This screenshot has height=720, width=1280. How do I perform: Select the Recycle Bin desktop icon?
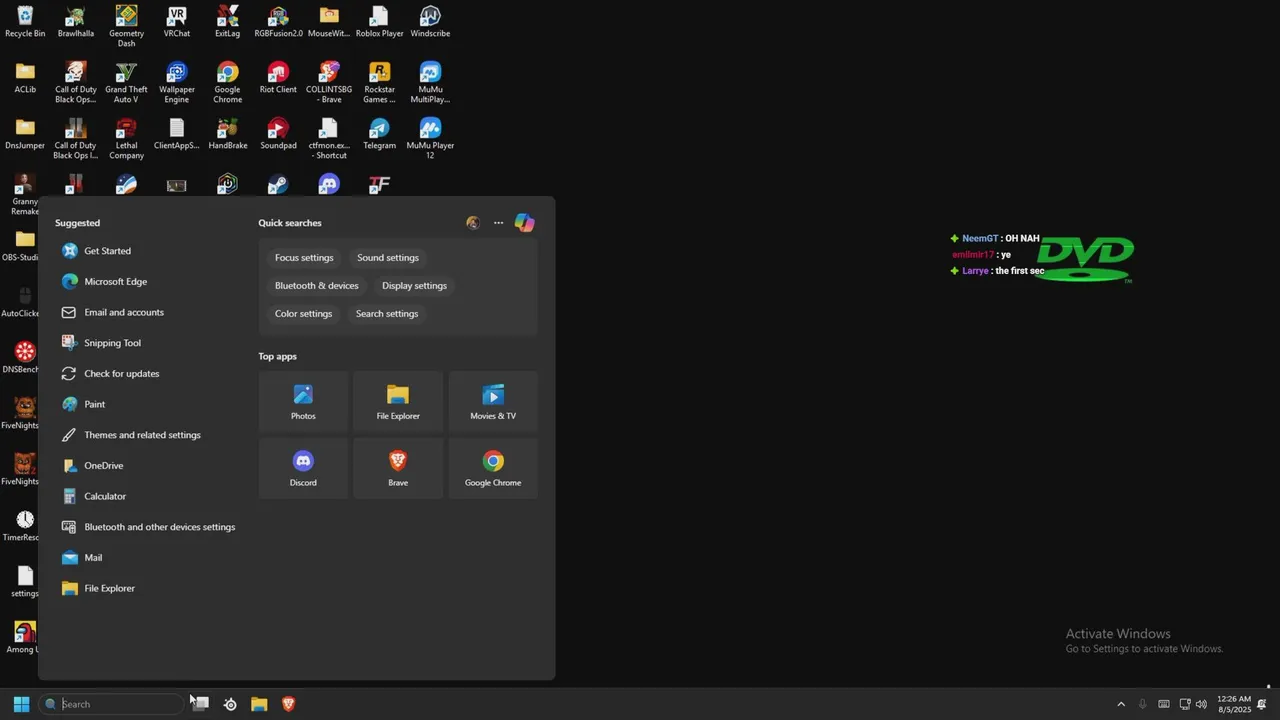(25, 22)
